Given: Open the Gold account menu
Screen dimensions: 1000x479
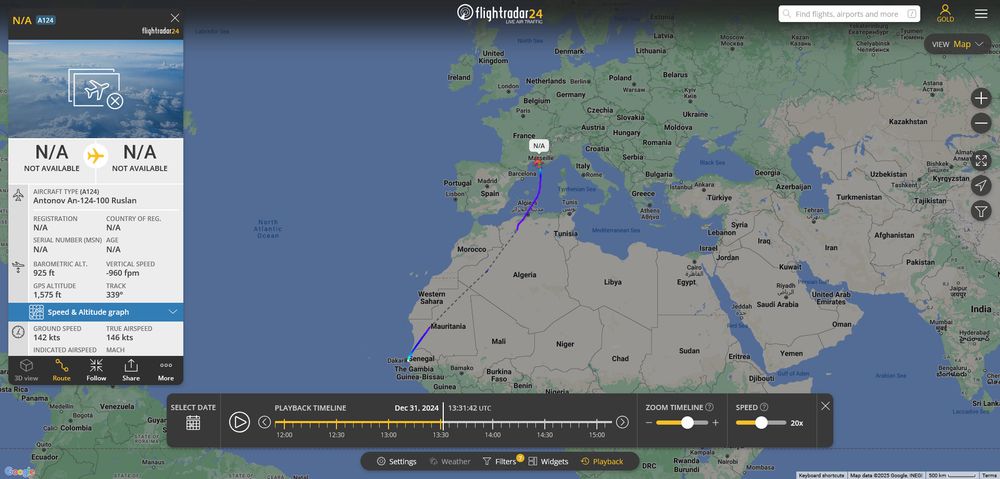Looking at the screenshot, I should [945, 13].
